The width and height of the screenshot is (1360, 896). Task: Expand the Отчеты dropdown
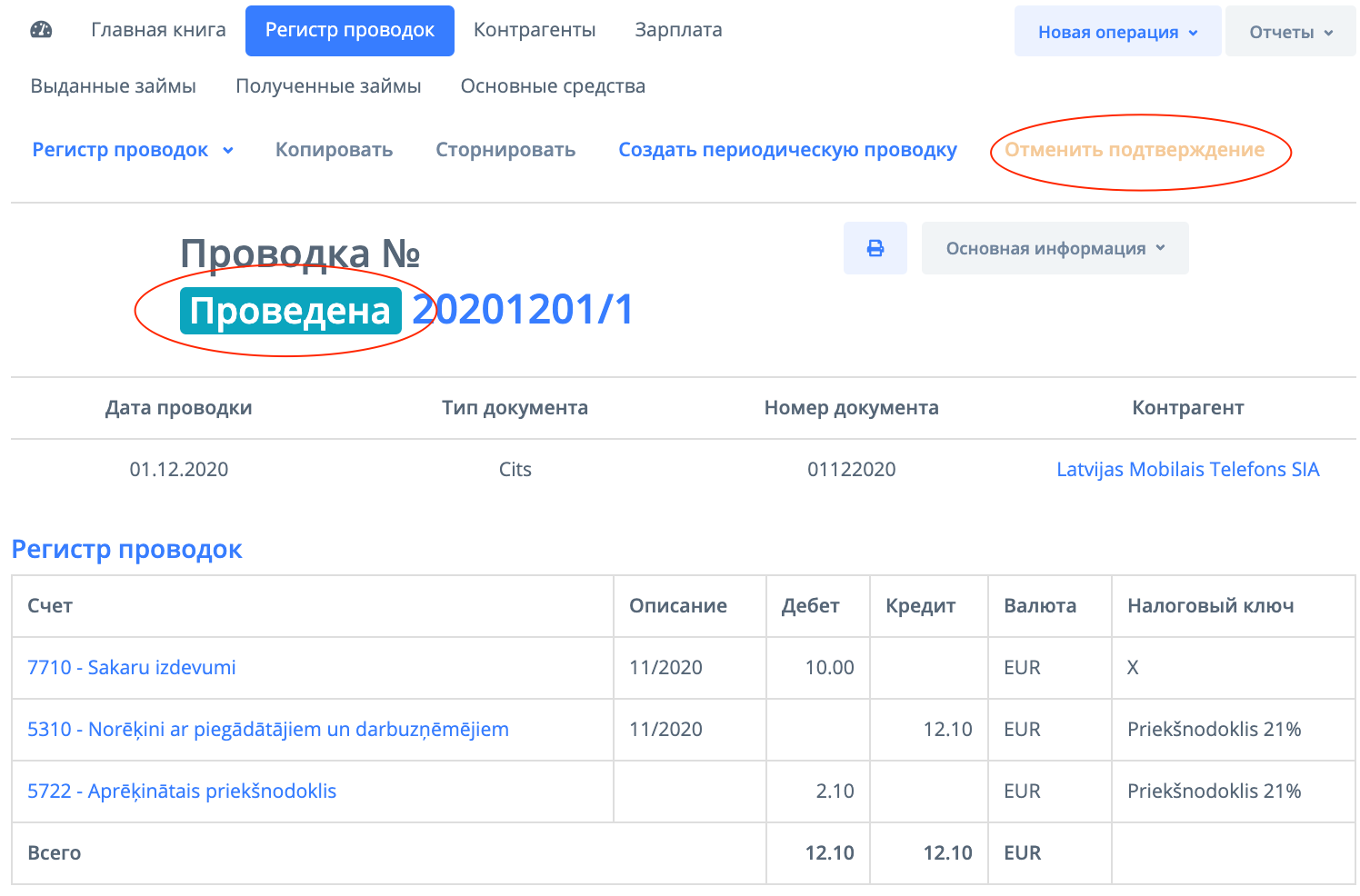[1291, 32]
